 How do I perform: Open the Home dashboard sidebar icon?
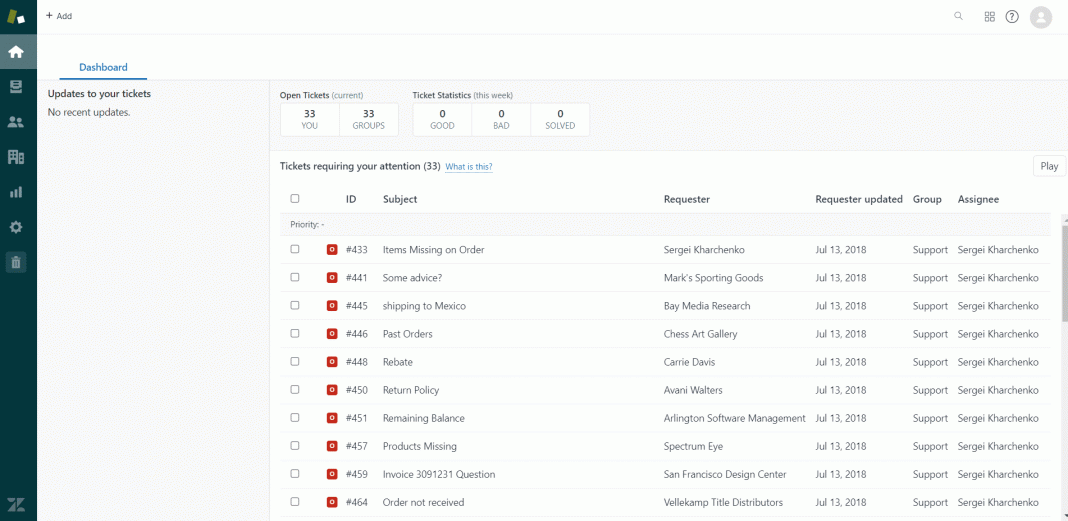[x=16, y=52]
